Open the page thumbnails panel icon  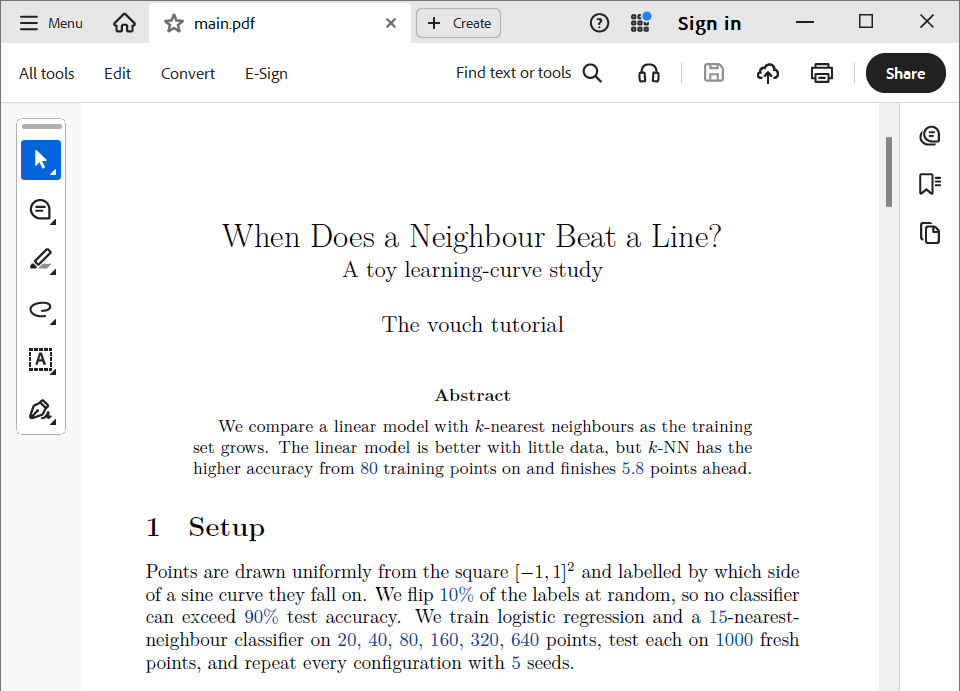click(930, 234)
